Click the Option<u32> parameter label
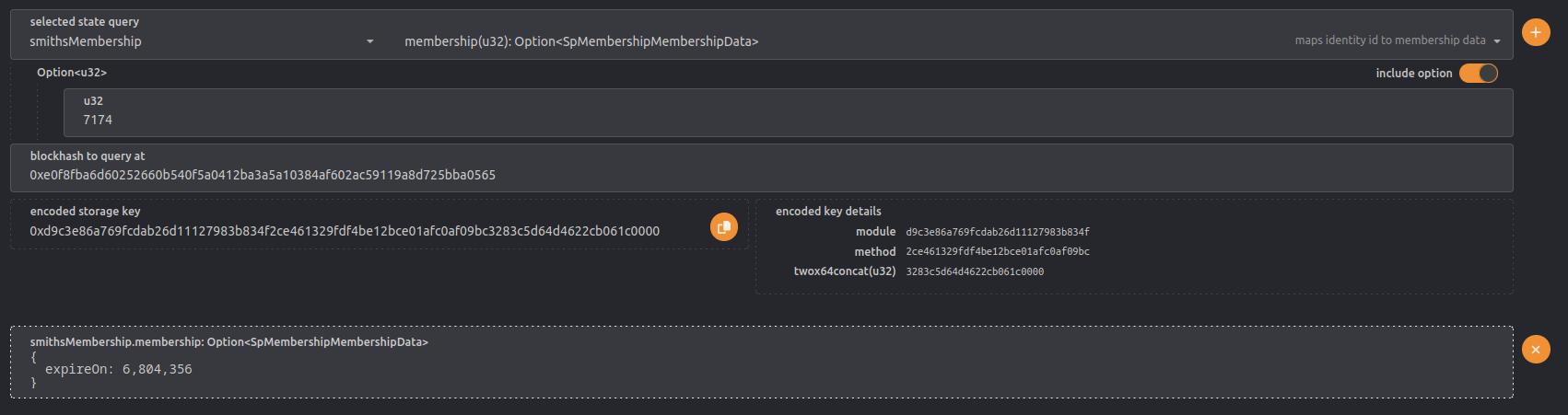 tap(72, 73)
